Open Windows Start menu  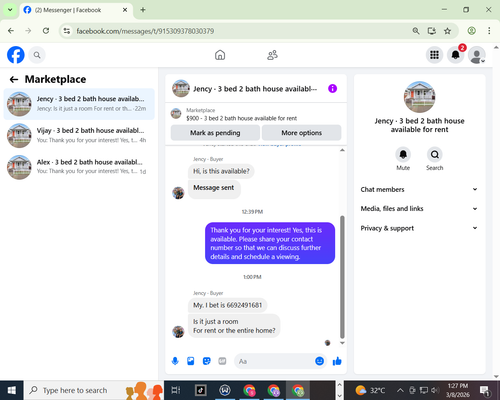[x=11, y=390]
